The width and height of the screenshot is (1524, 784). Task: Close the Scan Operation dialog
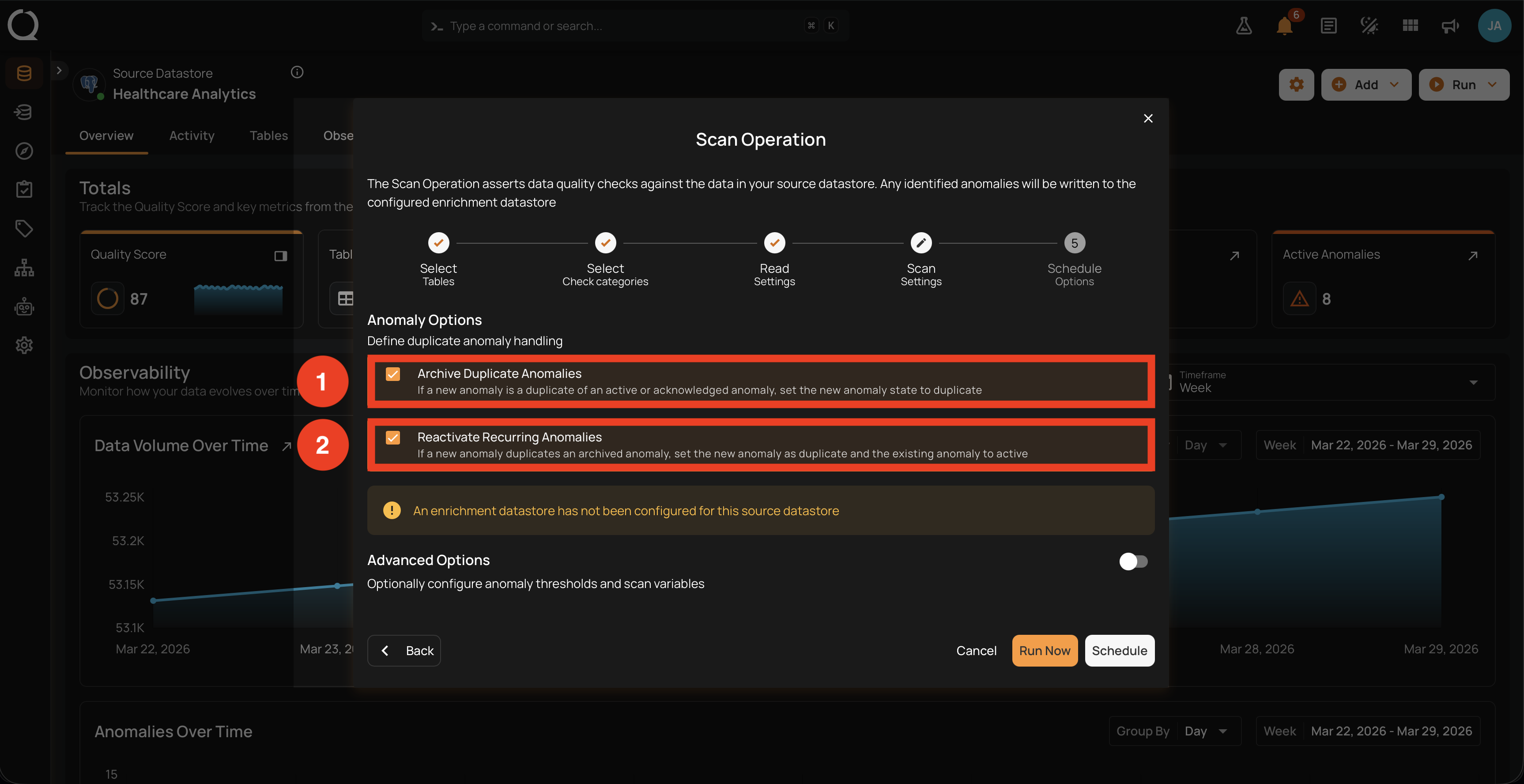1148,118
